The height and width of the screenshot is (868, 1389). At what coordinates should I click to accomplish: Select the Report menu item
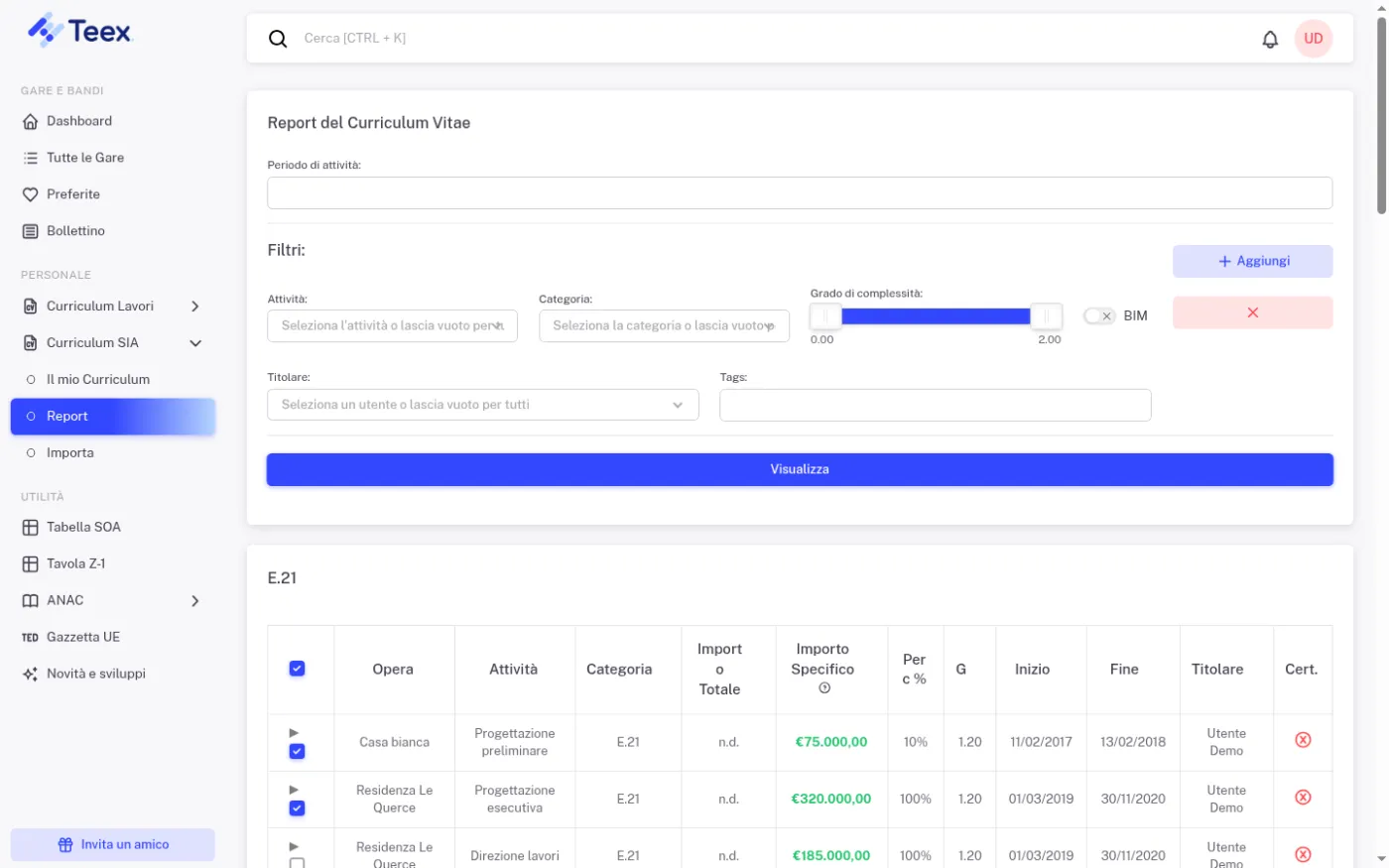coord(113,417)
